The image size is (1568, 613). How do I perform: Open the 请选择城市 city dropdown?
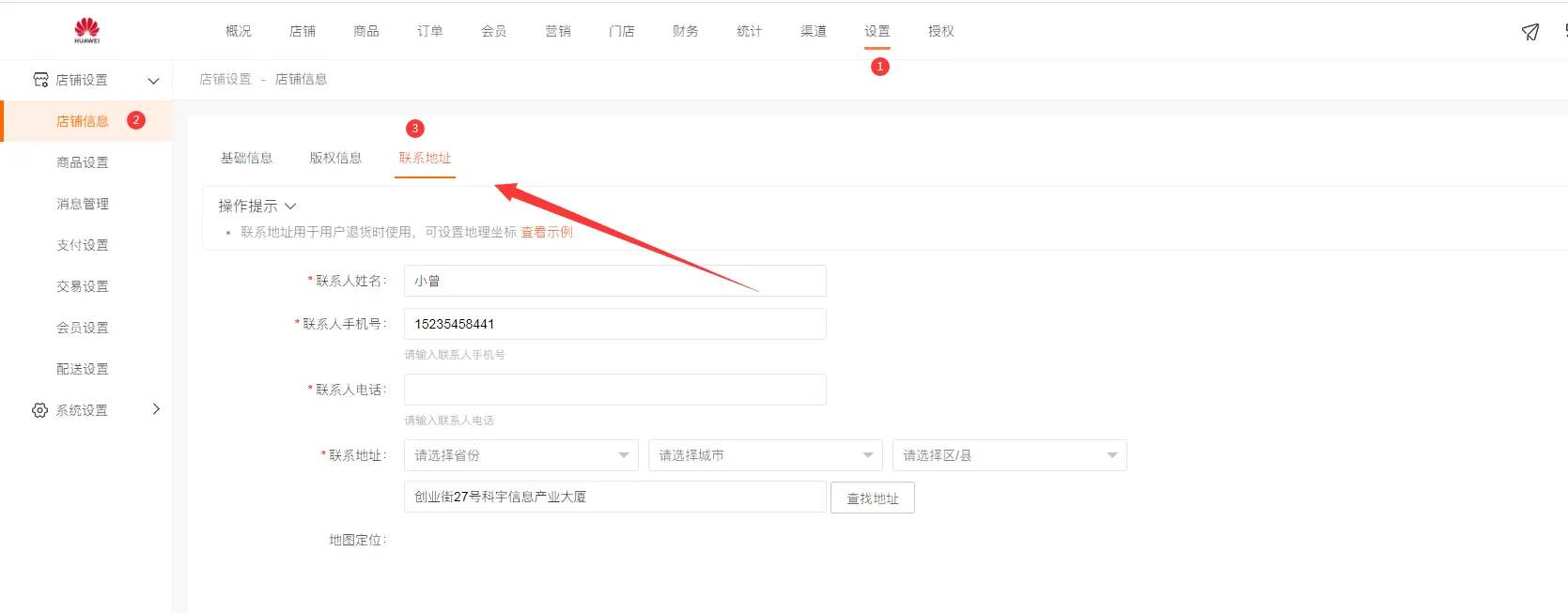[x=765, y=455]
